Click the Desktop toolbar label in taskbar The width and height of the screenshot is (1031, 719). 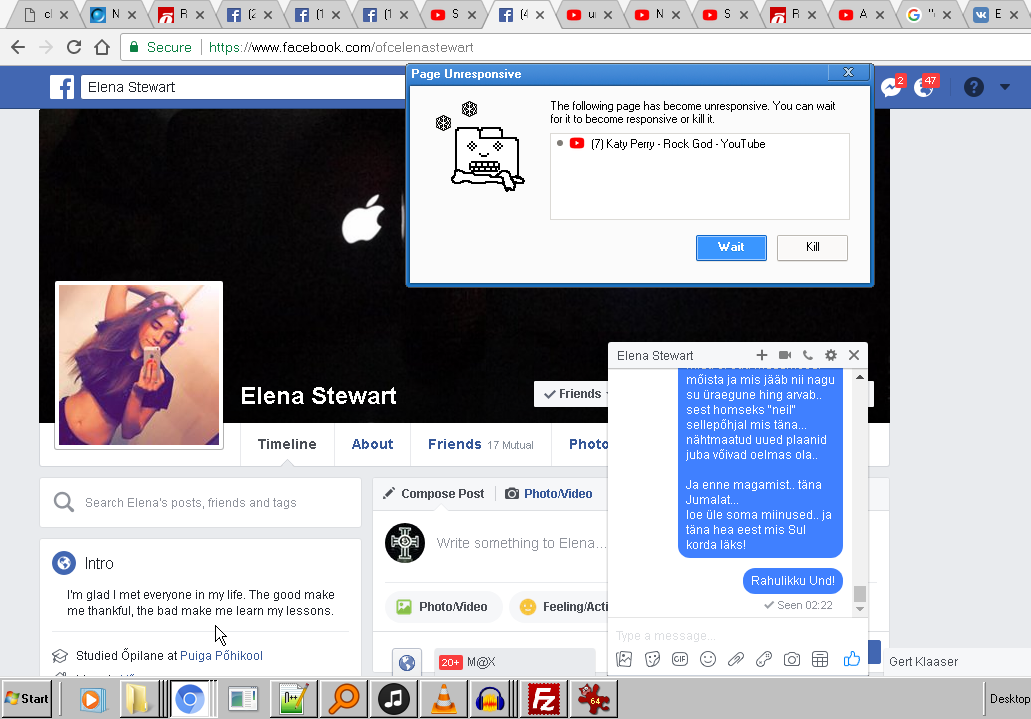(1009, 699)
